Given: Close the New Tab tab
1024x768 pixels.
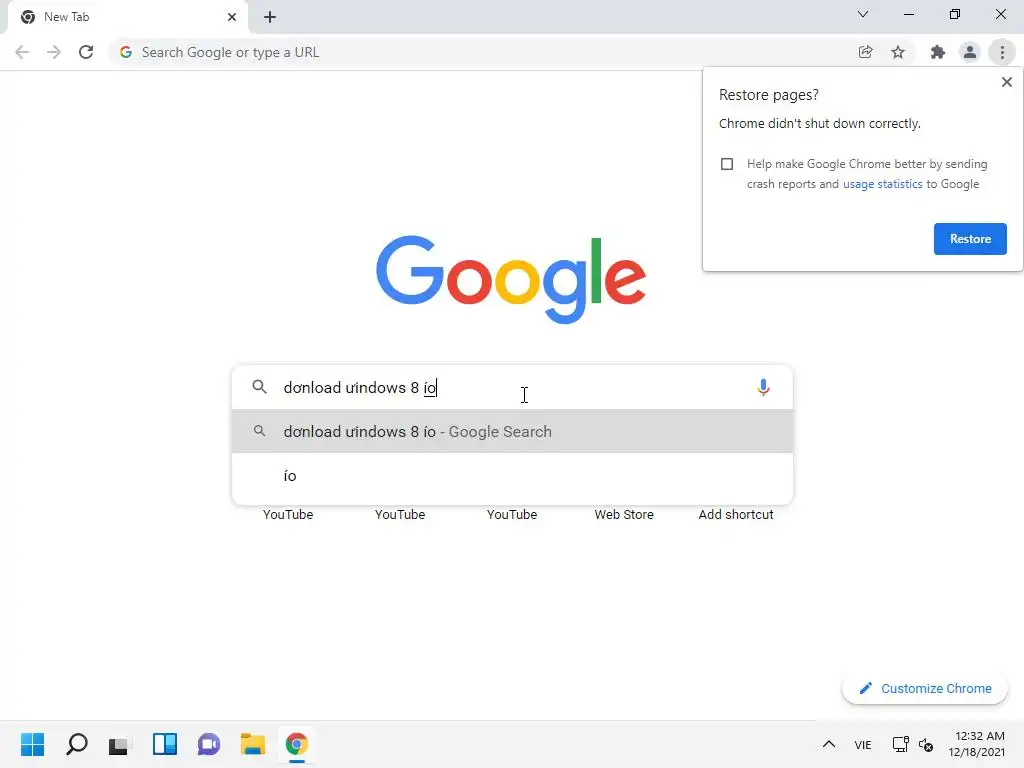Looking at the screenshot, I should point(232,17).
